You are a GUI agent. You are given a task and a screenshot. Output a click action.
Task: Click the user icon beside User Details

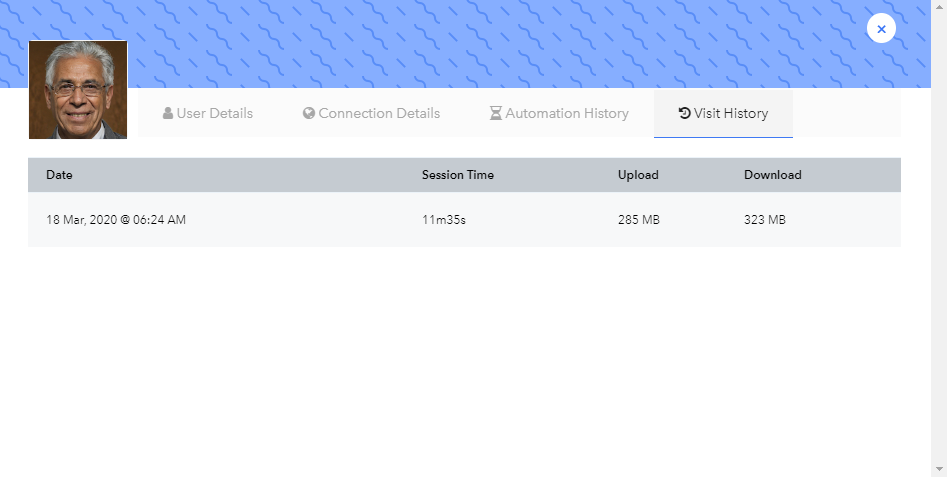[x=168, y=114]
